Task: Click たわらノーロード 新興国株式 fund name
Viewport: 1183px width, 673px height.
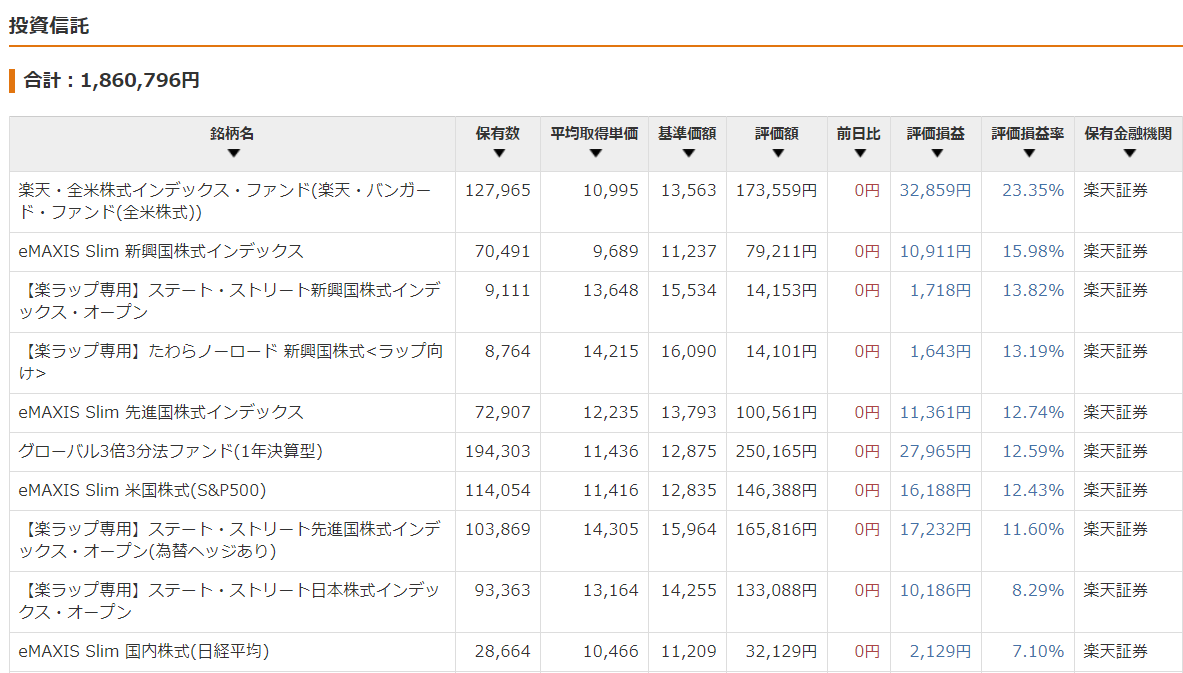Action: click(230, 362)
